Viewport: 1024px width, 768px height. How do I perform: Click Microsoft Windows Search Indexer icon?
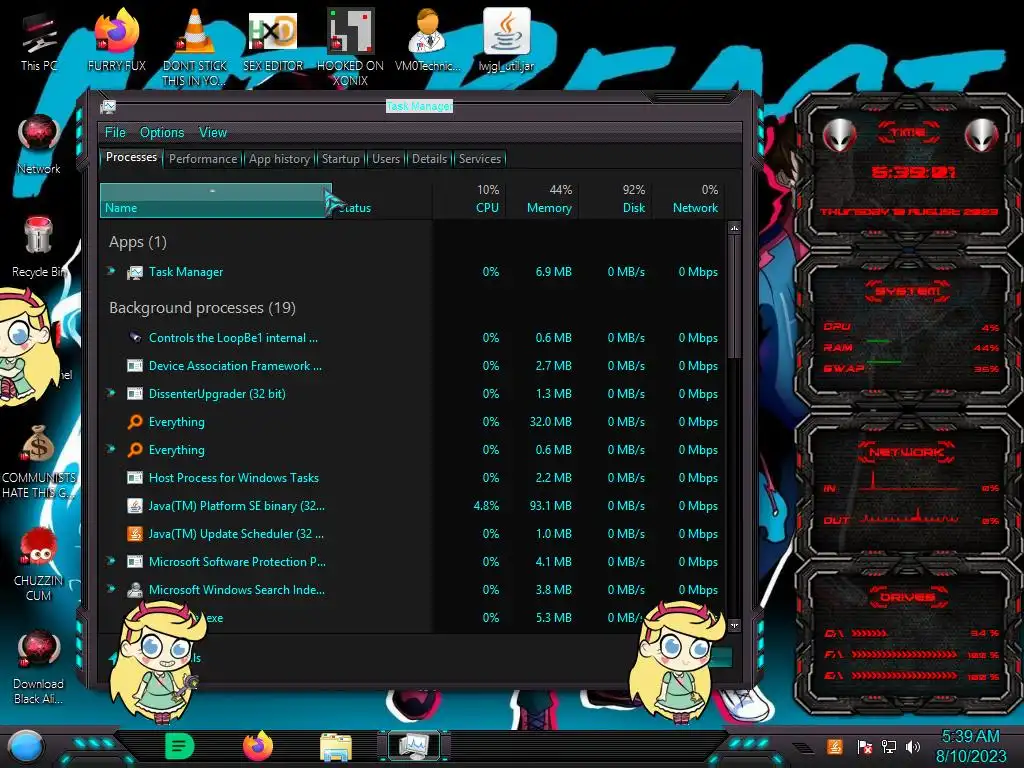[x=135, y=590]
